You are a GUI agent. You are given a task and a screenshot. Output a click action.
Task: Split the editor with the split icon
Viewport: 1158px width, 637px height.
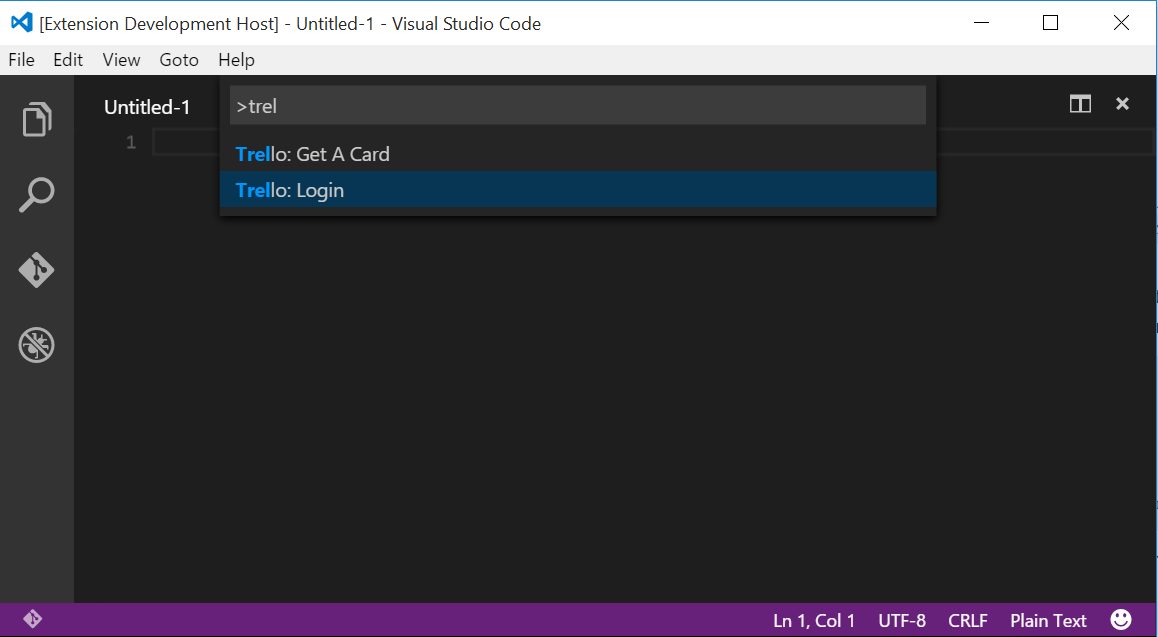pyautogui.click(x=1080, y=104)
